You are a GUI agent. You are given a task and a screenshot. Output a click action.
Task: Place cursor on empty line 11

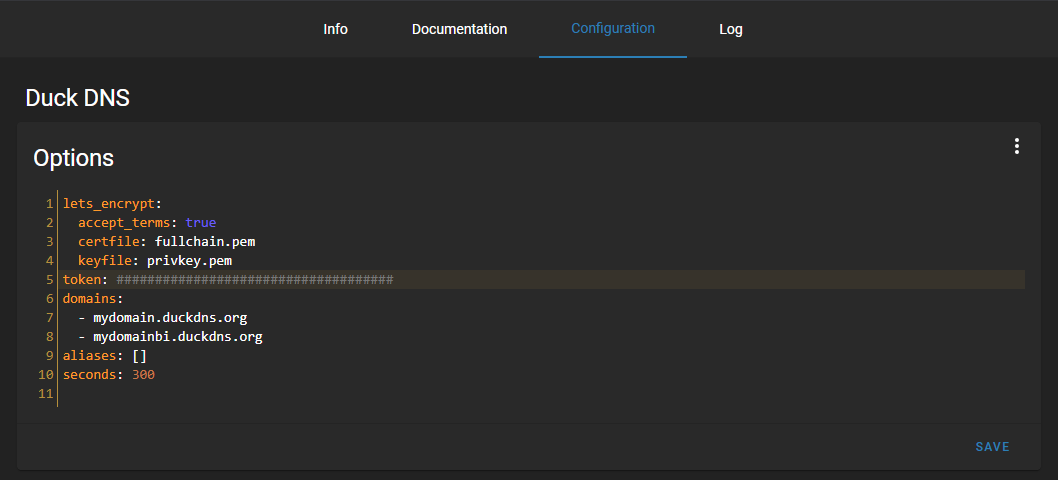click(541, 394)
